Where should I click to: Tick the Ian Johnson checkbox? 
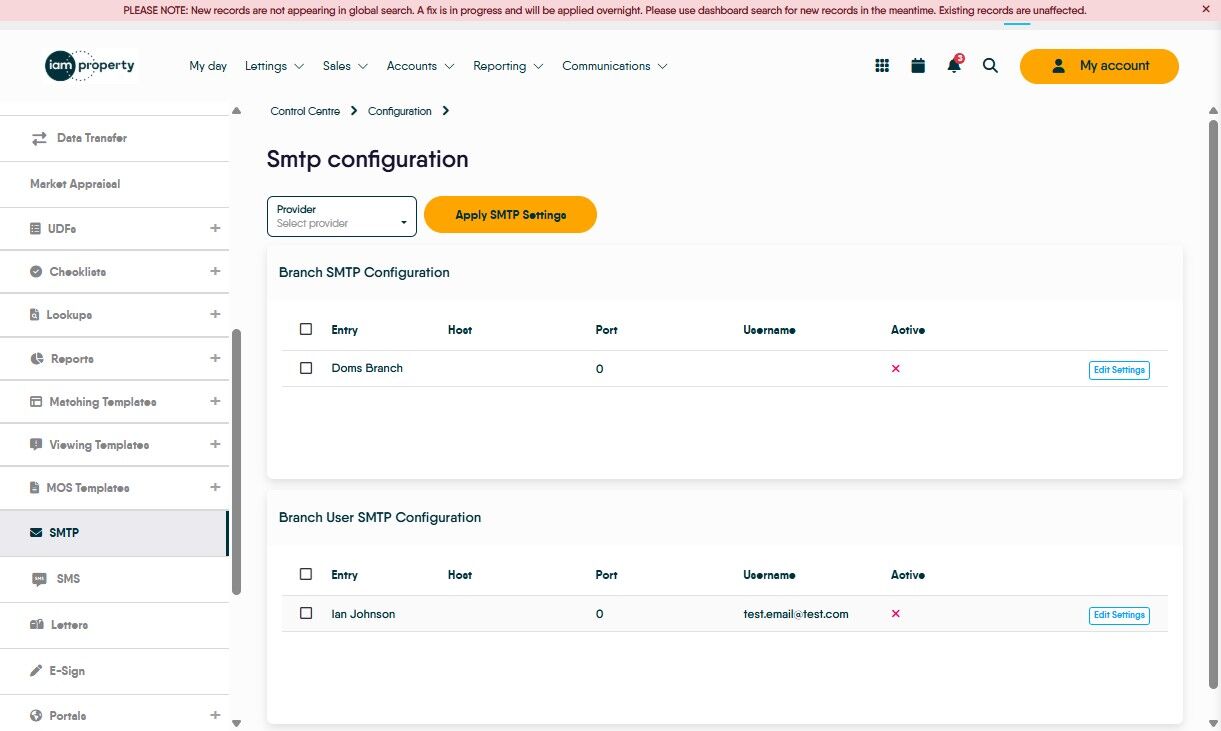pos(306,614)
